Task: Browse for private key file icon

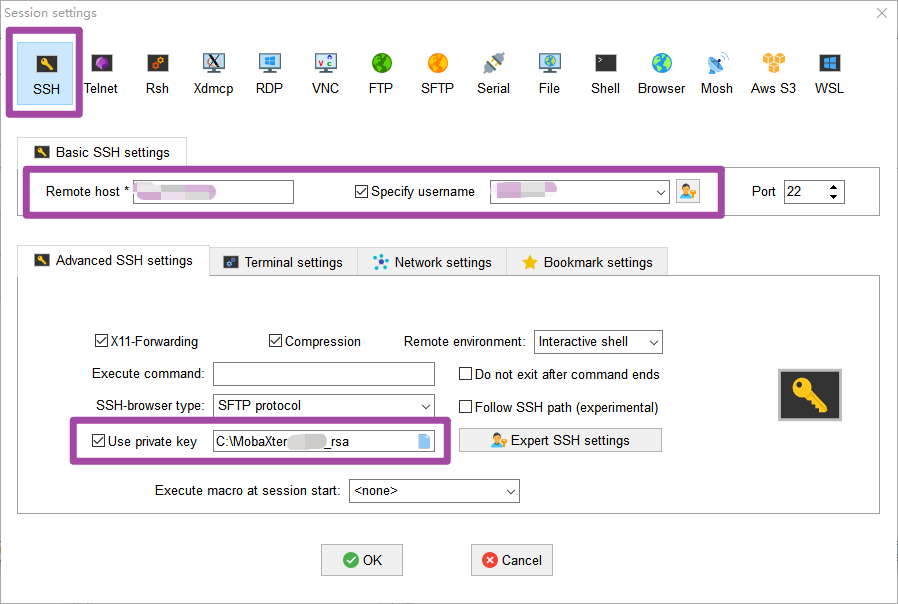Action: [x=424, y=441]
